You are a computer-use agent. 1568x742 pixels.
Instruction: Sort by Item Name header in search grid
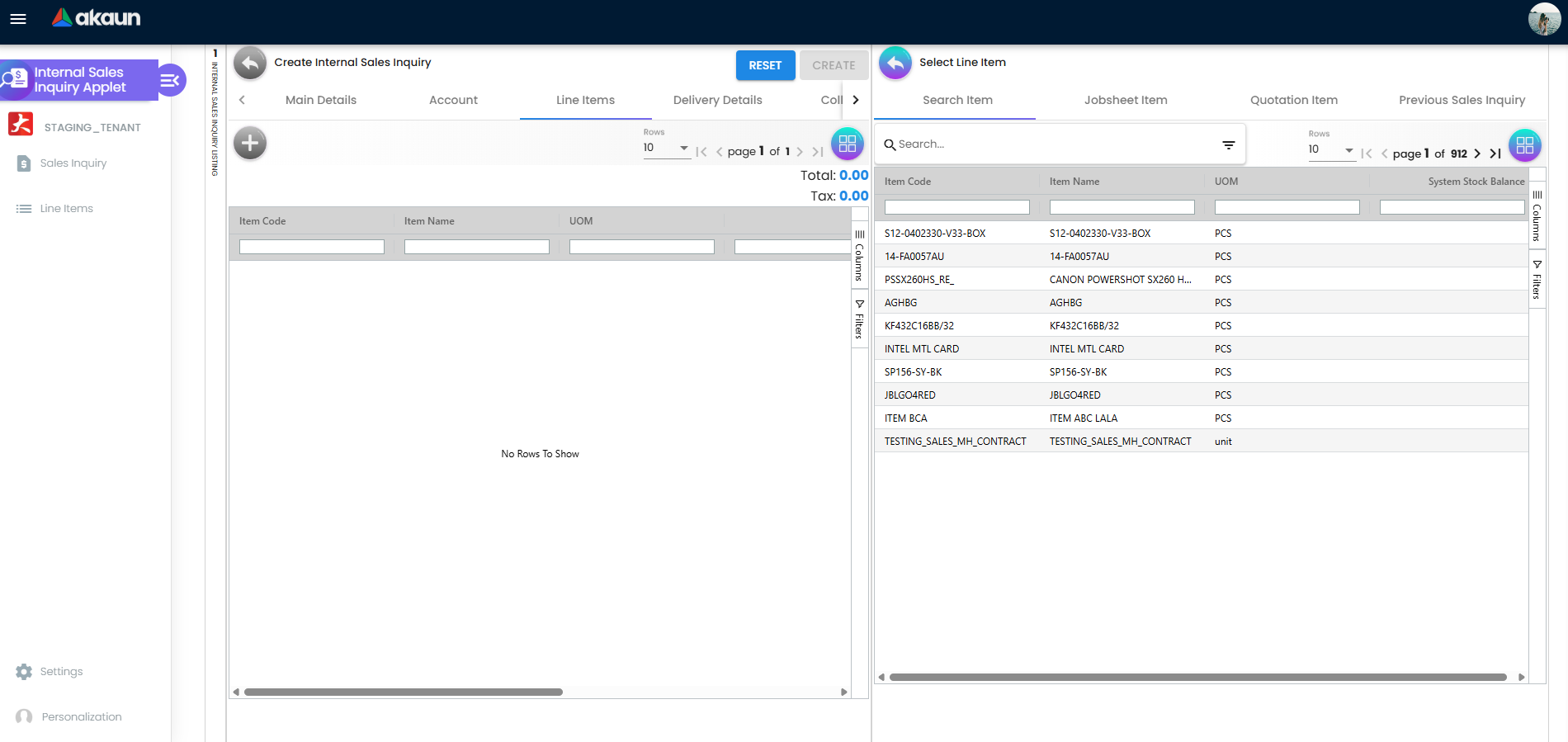coord(1074,182)
